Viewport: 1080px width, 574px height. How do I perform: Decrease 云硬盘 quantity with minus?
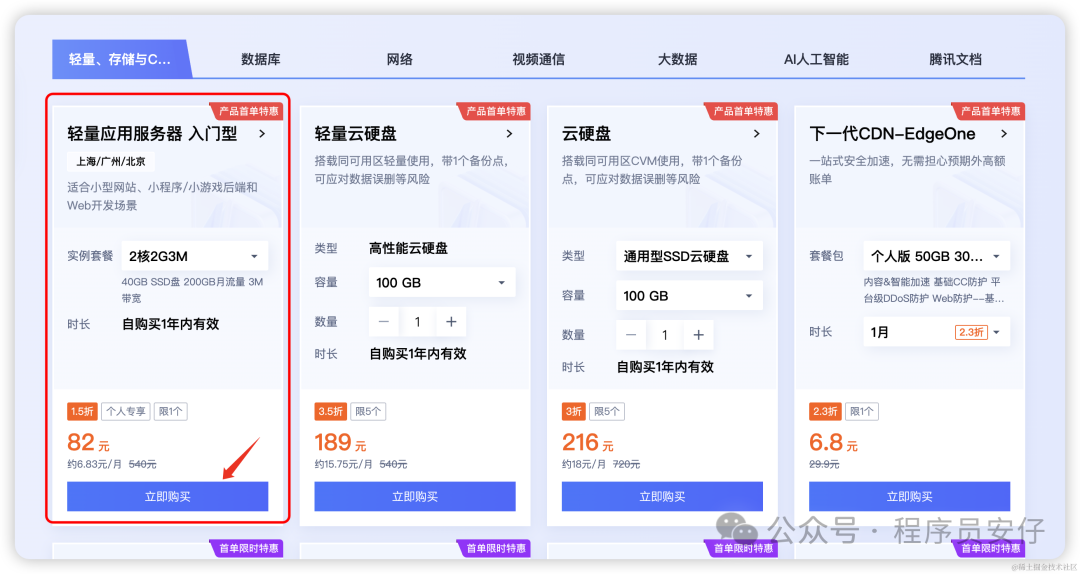click(x=631, y=335)
